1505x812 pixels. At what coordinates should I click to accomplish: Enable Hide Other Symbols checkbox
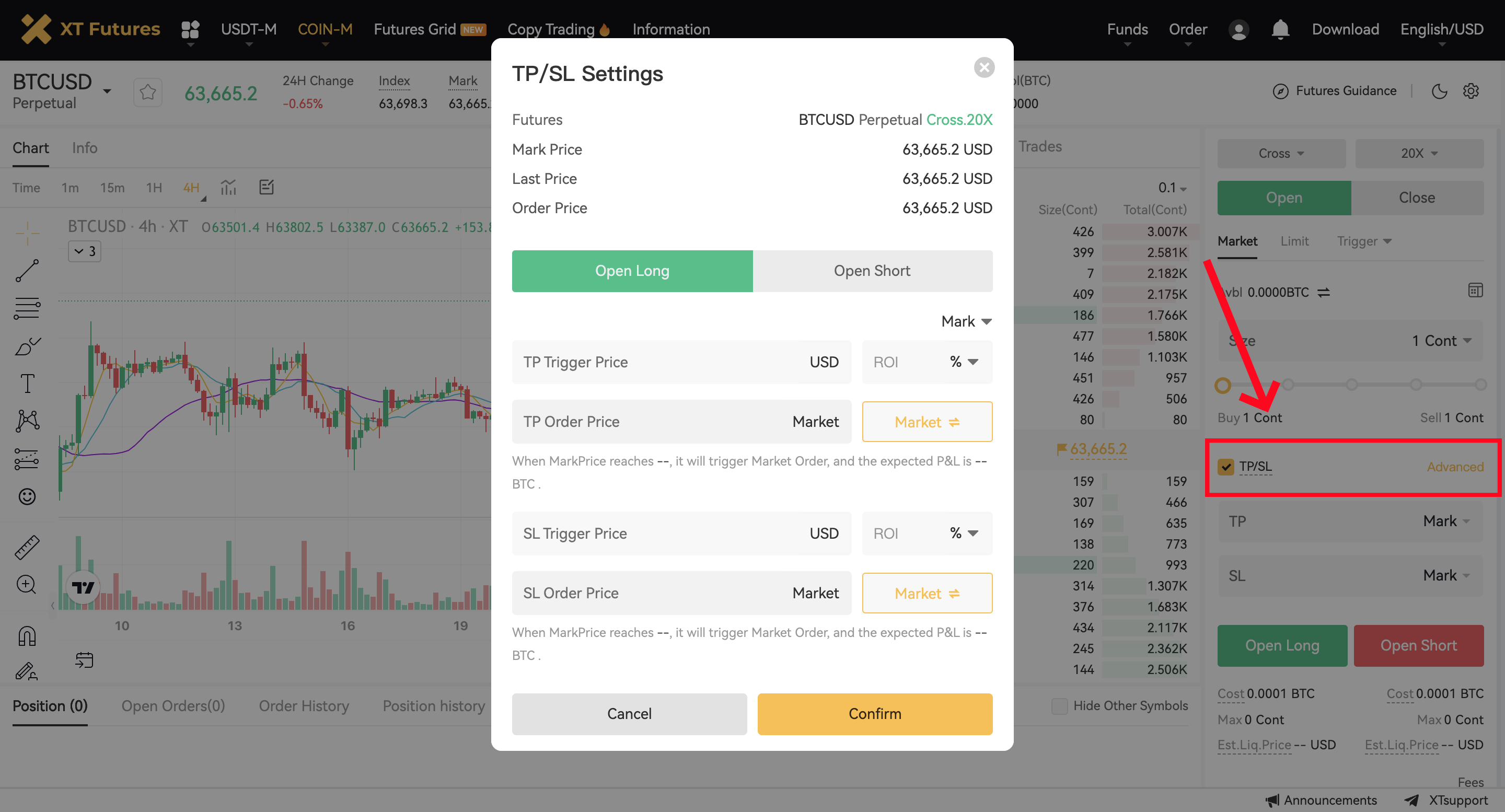pos(1059,706)
